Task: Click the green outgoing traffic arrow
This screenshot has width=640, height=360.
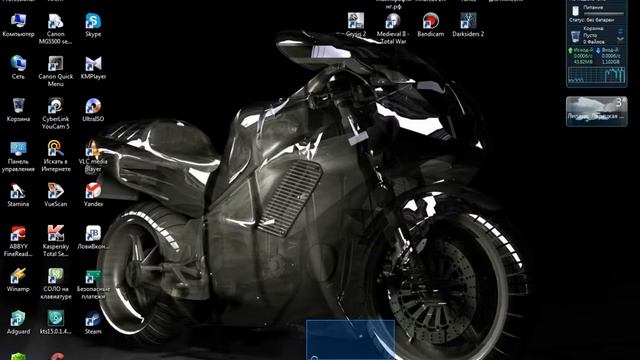Action: click(571, 51)
